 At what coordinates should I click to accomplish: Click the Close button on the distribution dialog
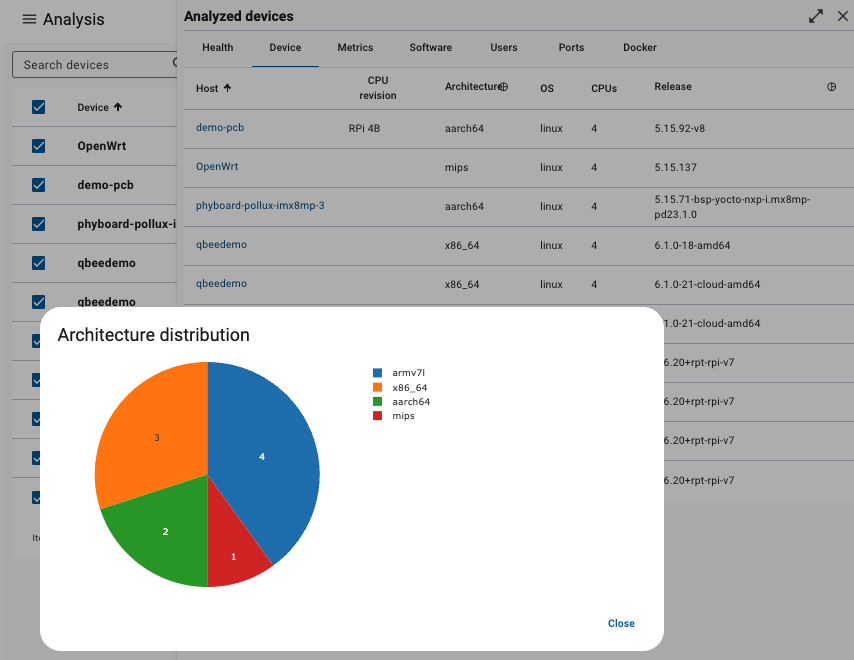point(621,623)
